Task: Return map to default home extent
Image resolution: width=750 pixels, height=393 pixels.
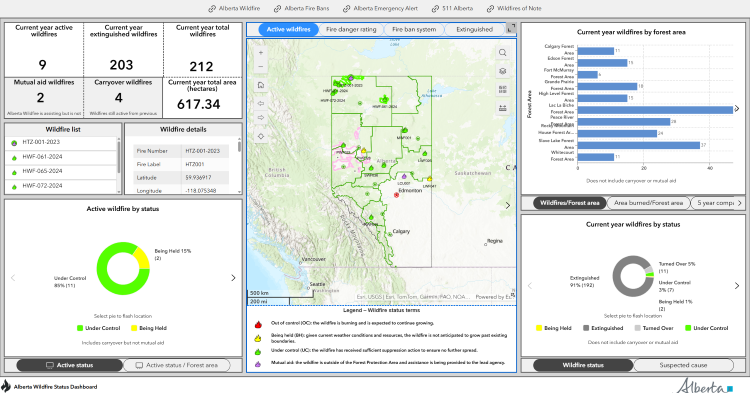Action: click(x=261, y=85)
